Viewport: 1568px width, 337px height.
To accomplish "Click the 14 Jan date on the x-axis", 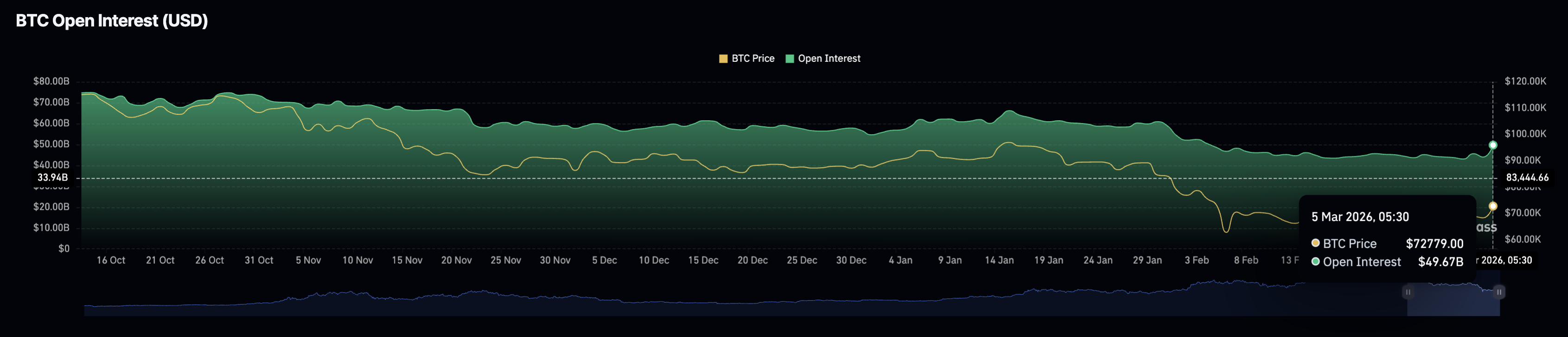I will point(999,260).
